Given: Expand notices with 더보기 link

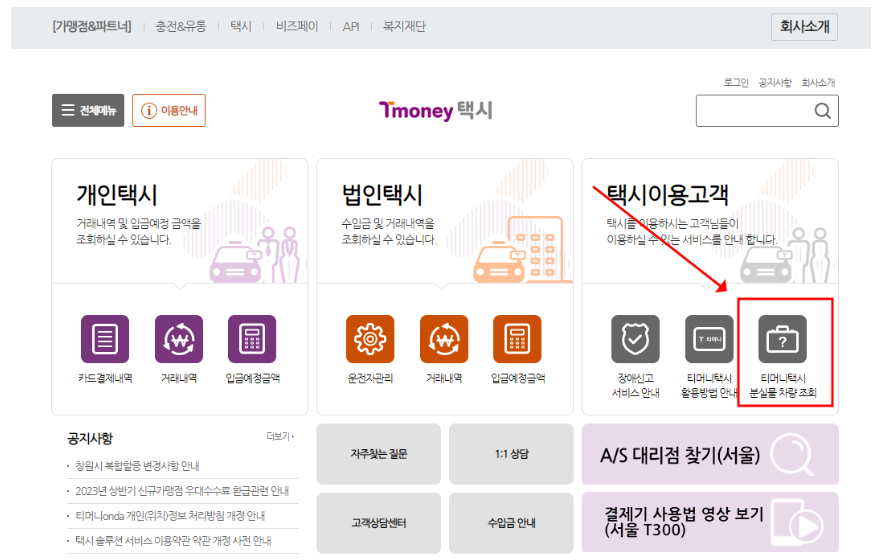Looking at the screenshot, I should (280, 436).
